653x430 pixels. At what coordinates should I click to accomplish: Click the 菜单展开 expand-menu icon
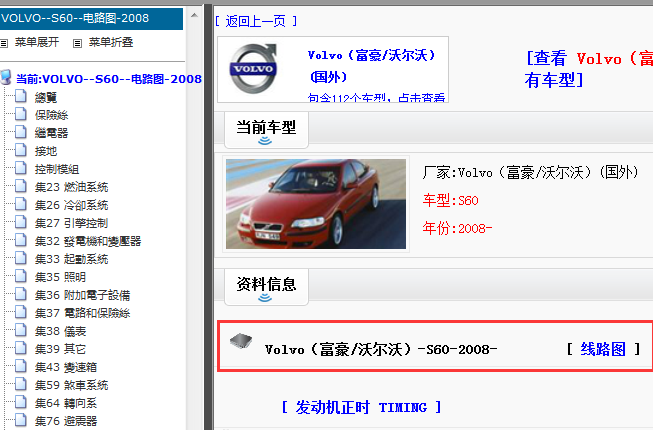point(4,43)
